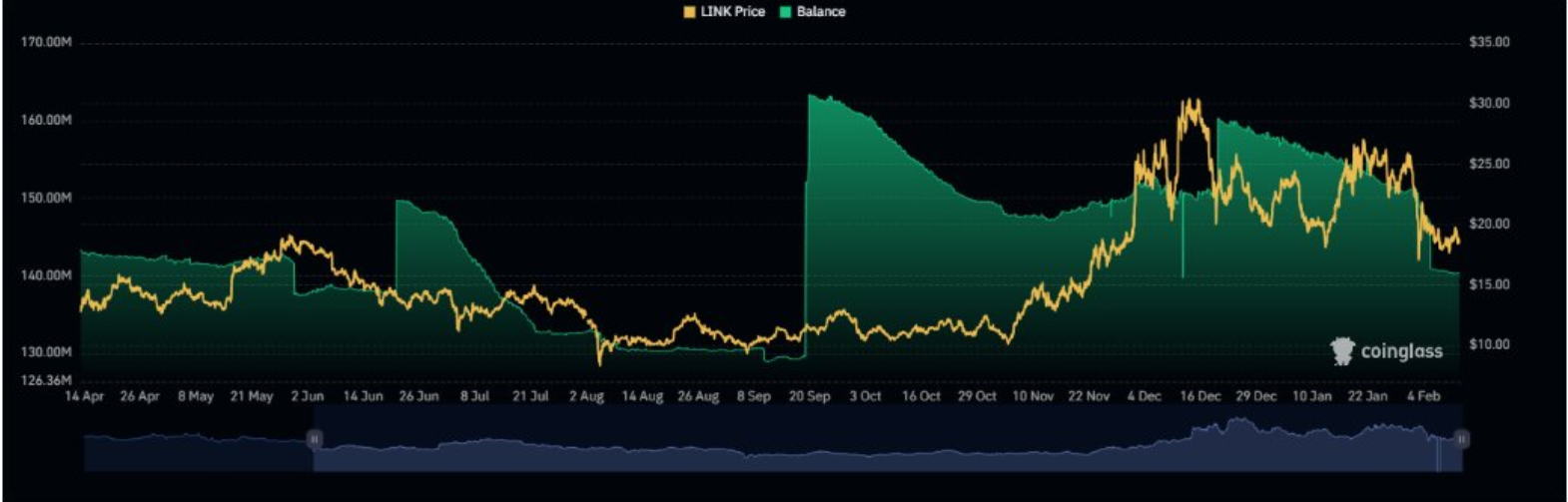Click the $35.00 price axis label
Screen dimensions: 1568x502
tap(1489, 43)
